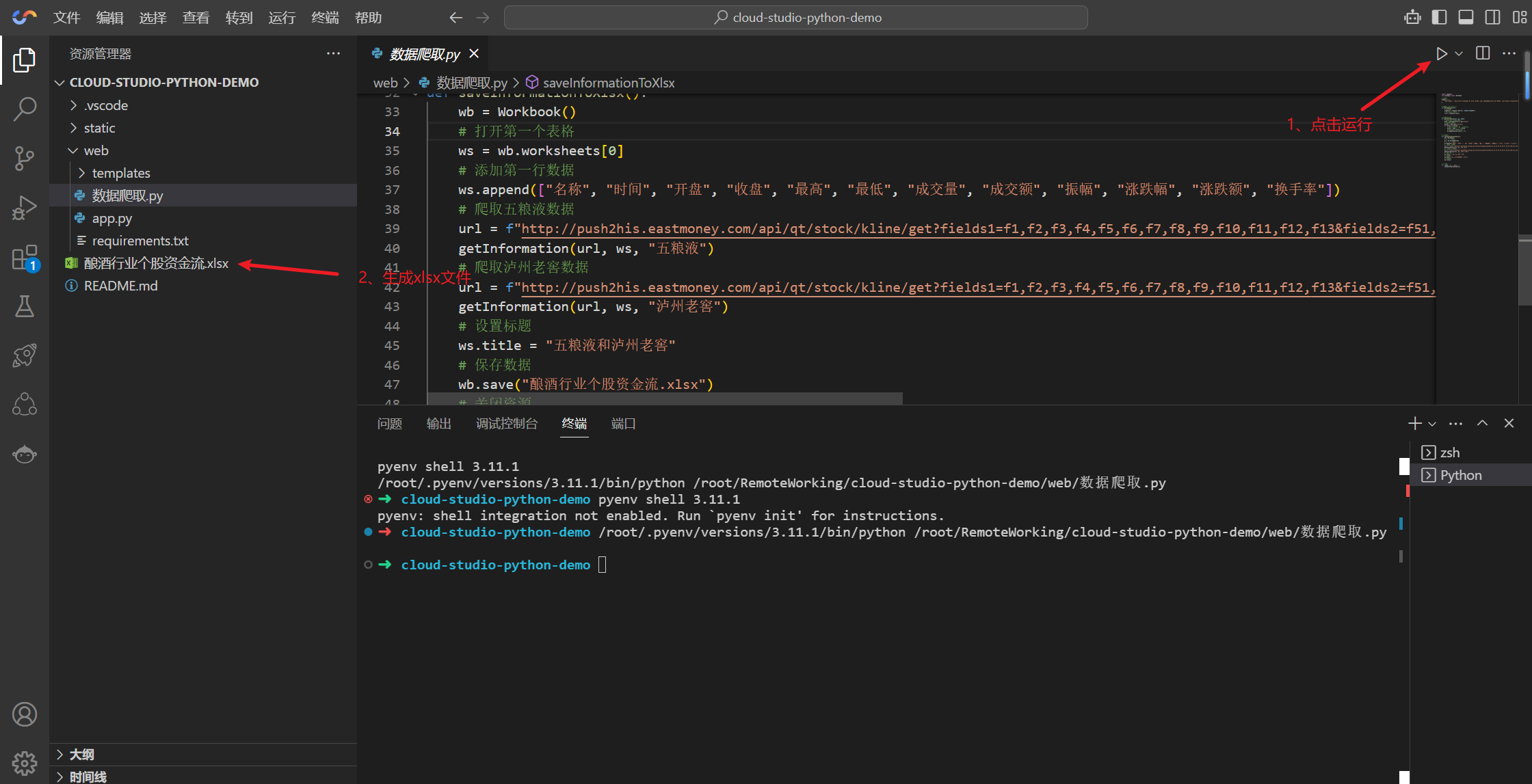Click the code minimap overview
1532x784 pixels.
click(x=1477, y=130)
